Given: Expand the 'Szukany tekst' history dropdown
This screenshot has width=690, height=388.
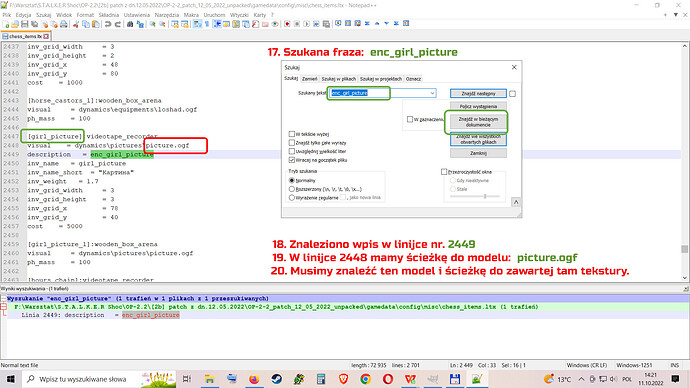Looking at the screenshot, I should click(x=432, y=93).
